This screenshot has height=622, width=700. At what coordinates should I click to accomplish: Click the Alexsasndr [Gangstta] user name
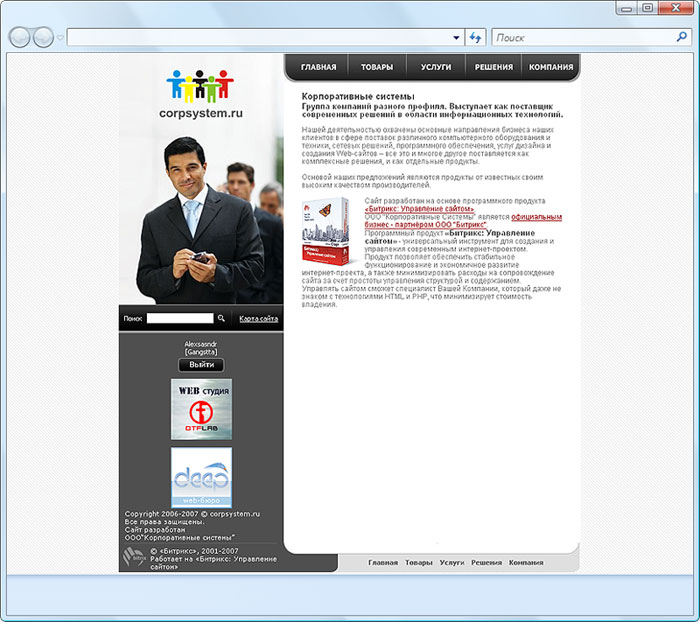pos(201,348)
